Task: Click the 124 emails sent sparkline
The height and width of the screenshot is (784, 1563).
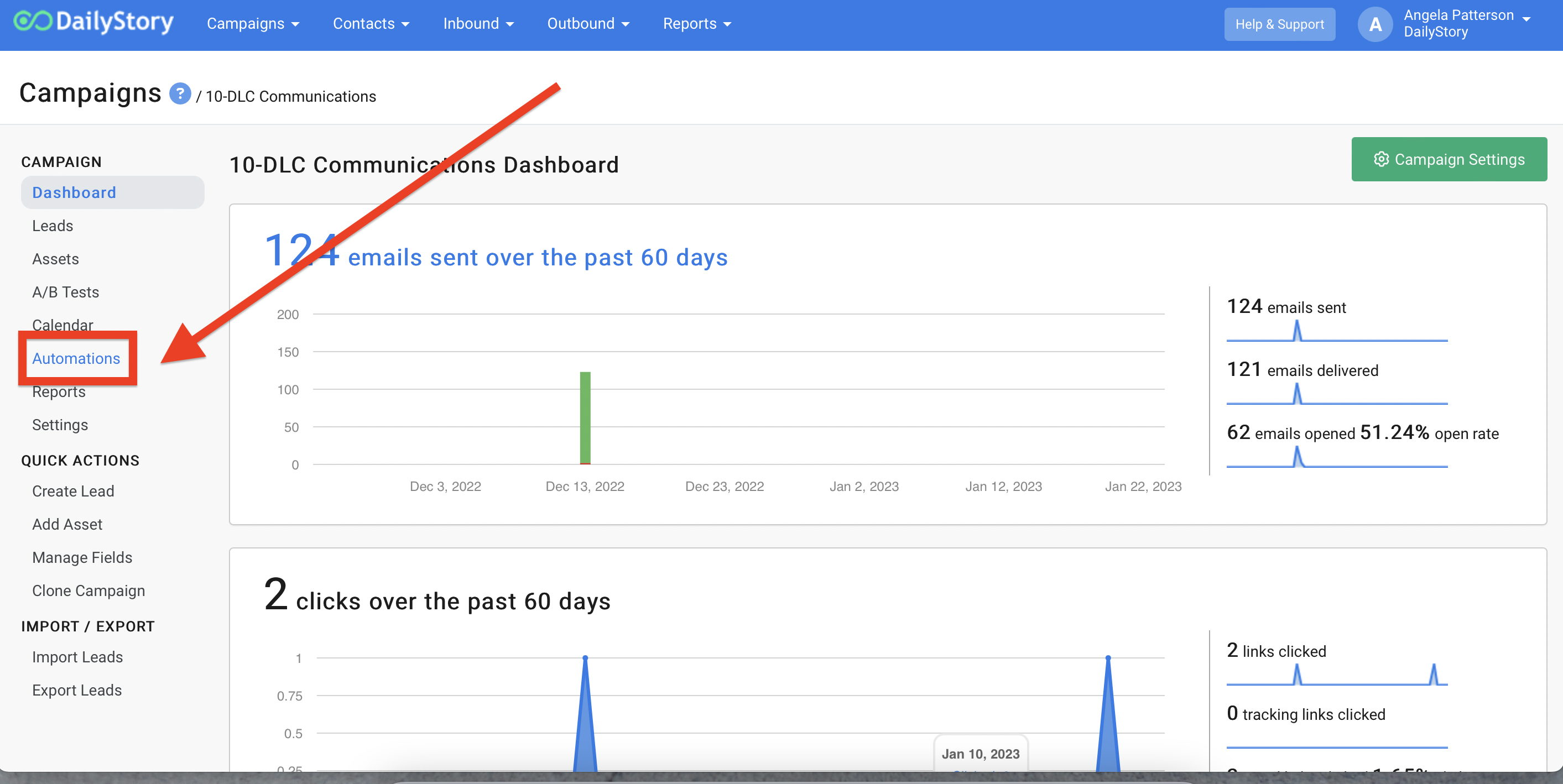Action: point(1337,331)
